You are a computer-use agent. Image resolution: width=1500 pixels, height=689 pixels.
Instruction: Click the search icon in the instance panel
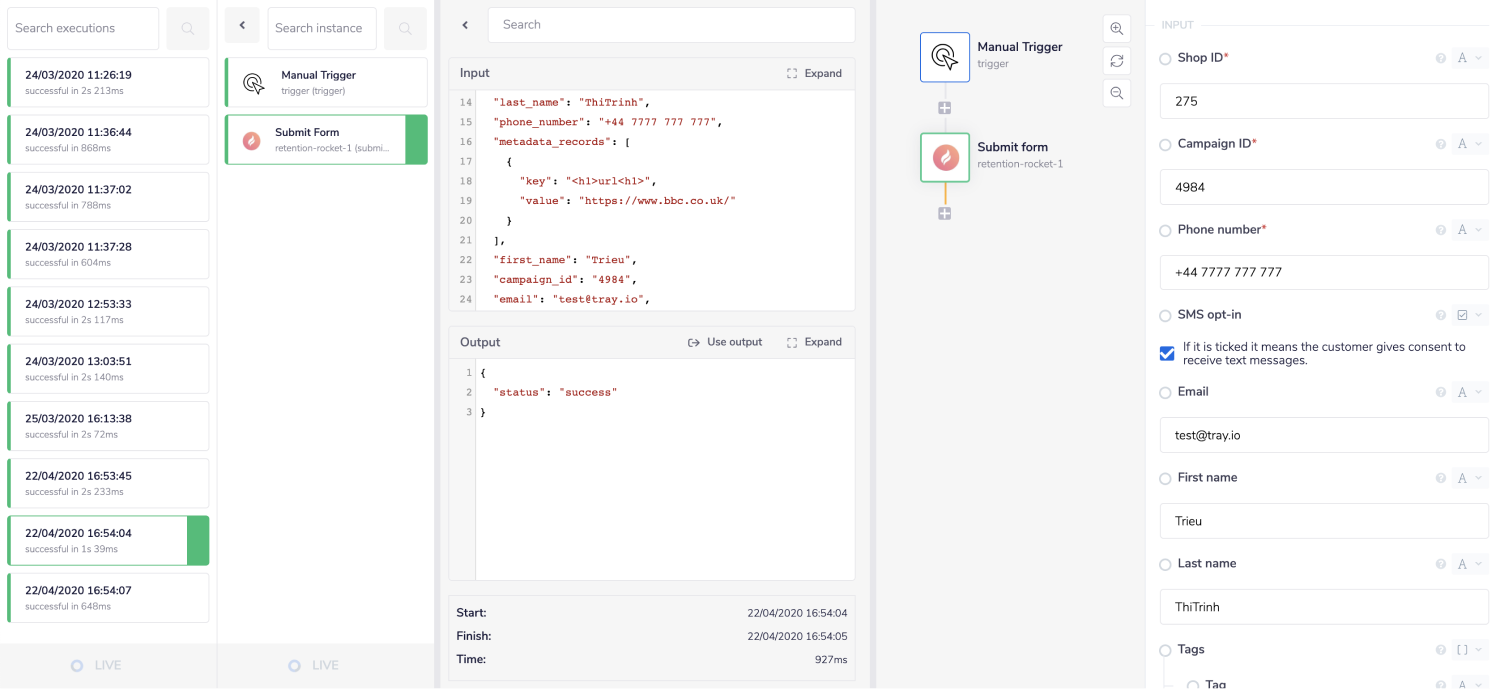pos(405,28)
